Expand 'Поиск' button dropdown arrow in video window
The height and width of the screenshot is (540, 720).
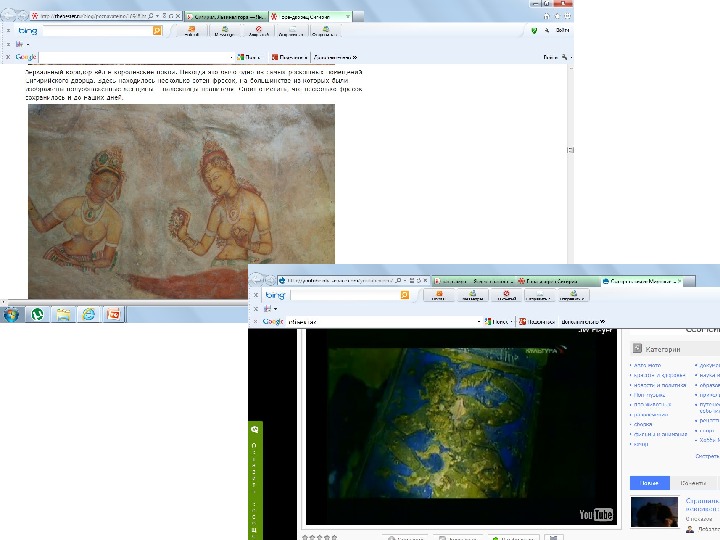tap(511, 322)
